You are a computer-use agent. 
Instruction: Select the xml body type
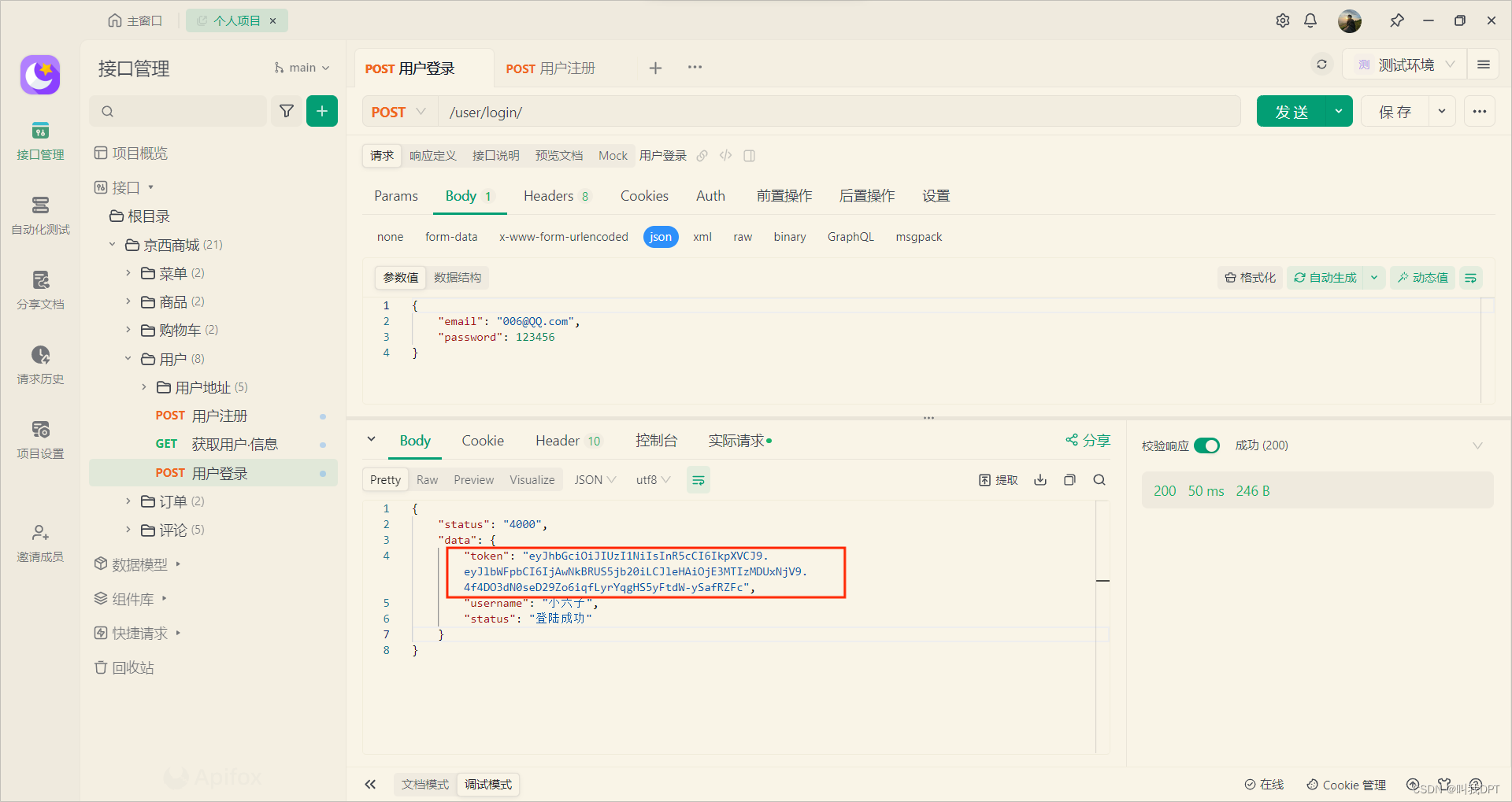[x=702, y=237]
